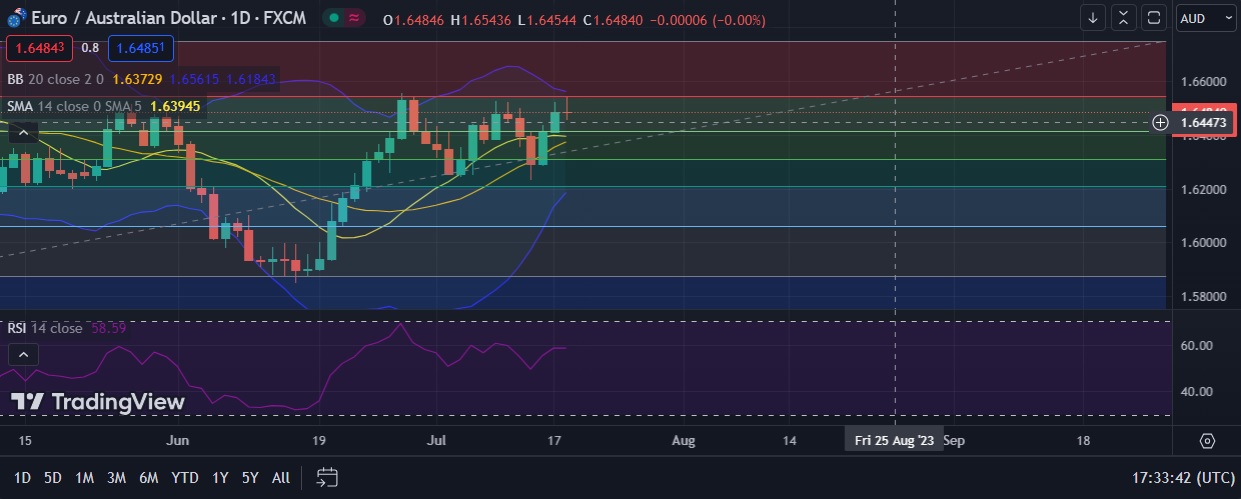Click the plus icon beside price 1.64473
The height and width of the screenshot is (499, 1241).
(1160, 122)
